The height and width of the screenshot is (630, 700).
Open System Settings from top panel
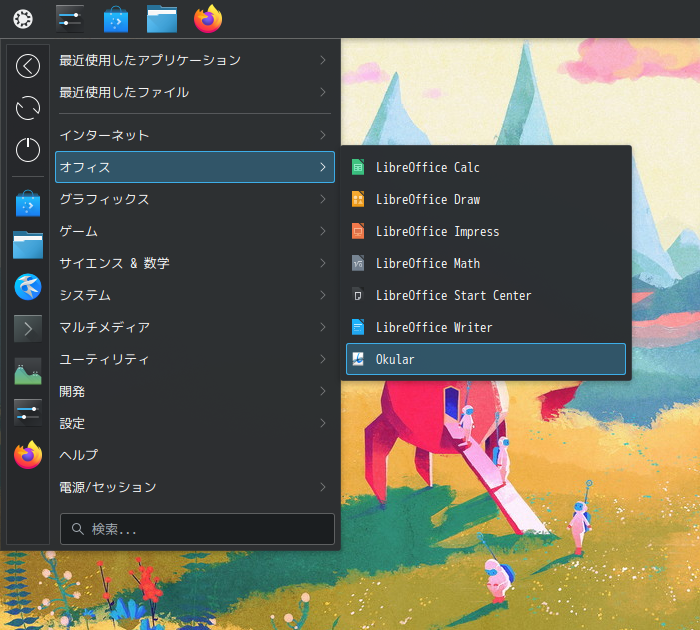tap(70, 19)
